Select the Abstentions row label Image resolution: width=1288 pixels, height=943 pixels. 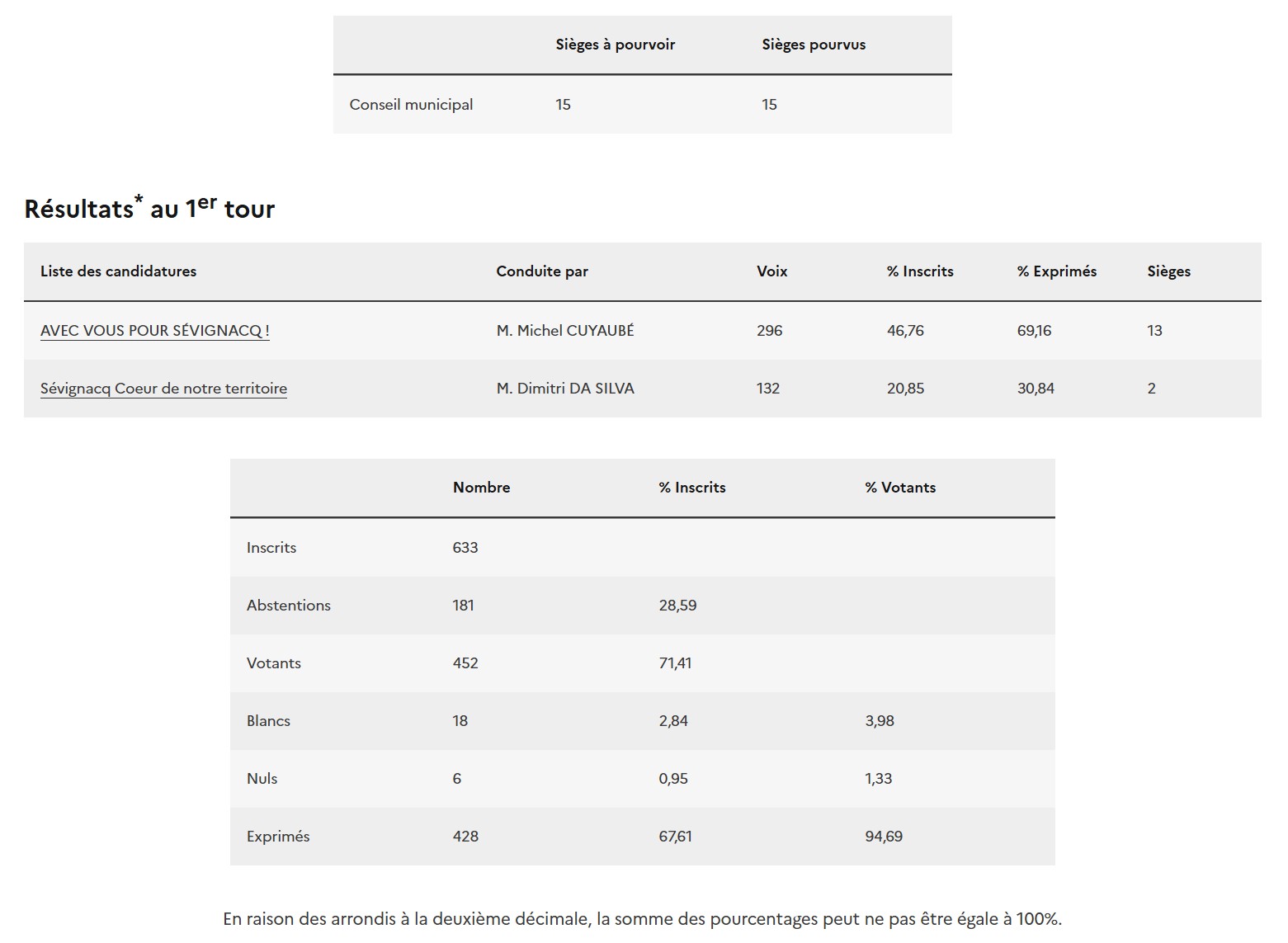click(288, 606)
